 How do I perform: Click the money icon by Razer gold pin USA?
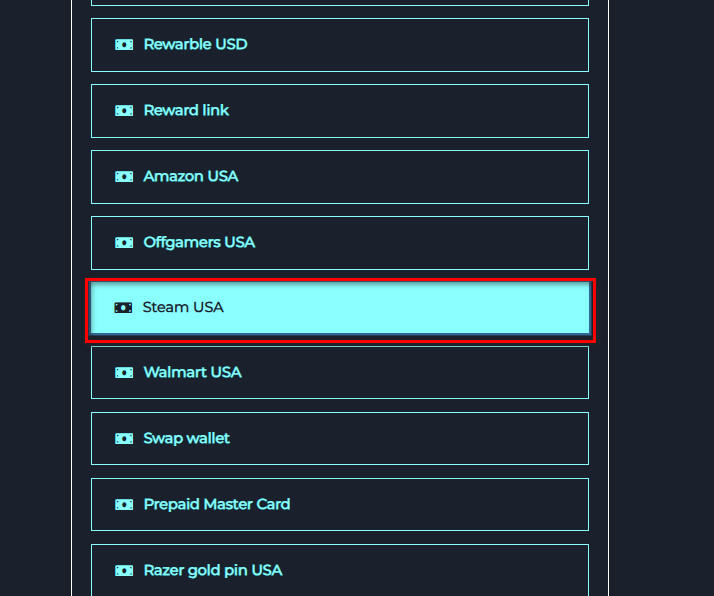click(124, 571)
